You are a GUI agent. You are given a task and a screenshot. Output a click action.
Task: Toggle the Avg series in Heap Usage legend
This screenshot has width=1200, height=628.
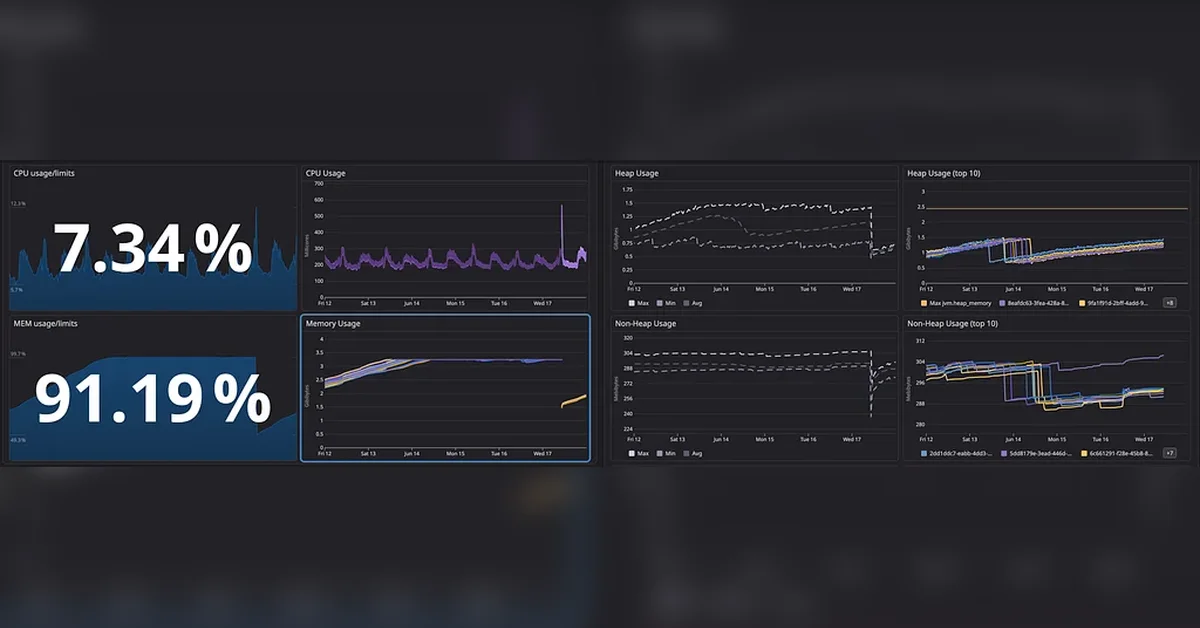point(693,301)
